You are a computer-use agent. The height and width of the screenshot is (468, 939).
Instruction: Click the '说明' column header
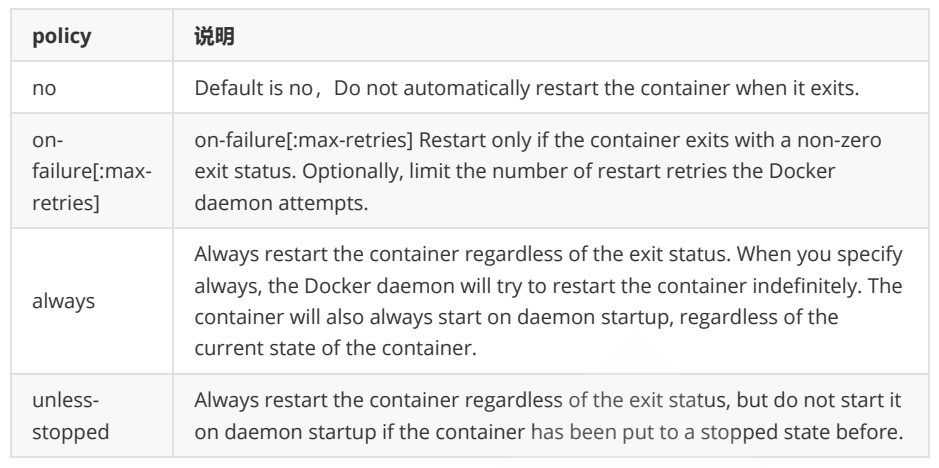(x=214, y=36)
